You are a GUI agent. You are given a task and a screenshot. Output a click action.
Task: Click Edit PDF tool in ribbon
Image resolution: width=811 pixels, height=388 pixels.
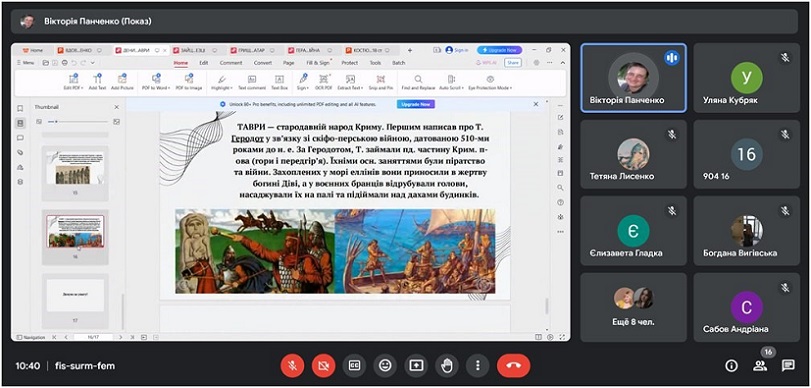click(x=73, y=82)
